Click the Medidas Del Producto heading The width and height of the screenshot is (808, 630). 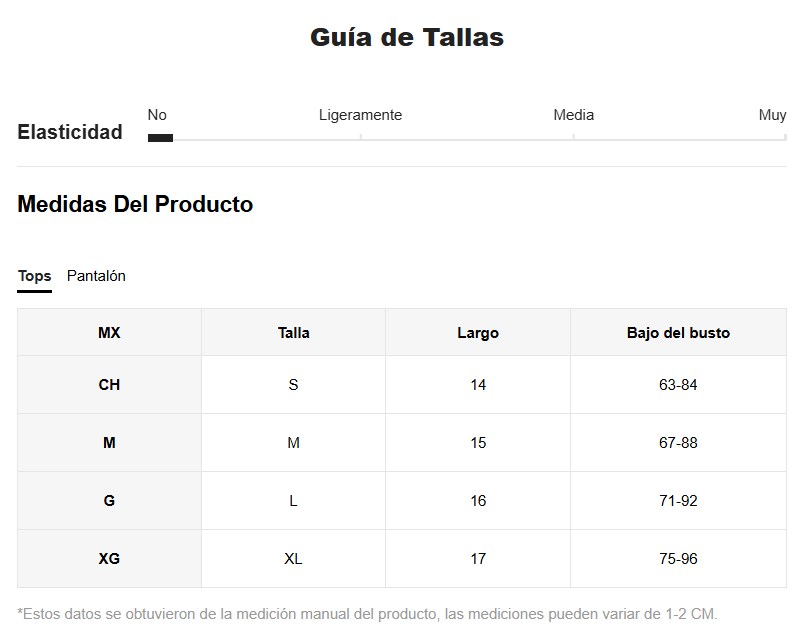pos(135,204)
